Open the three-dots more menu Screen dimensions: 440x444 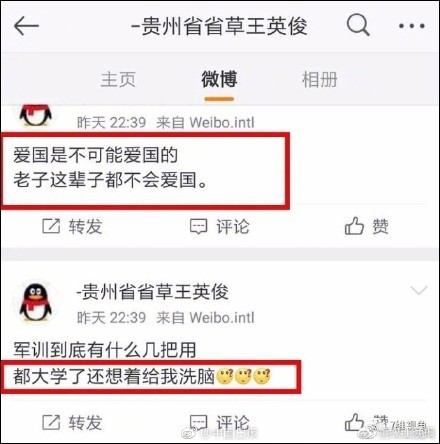pos(412,26)
